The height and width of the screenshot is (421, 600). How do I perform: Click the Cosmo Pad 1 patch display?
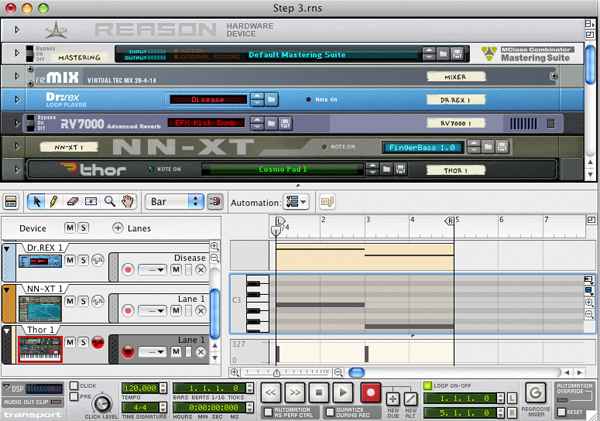tap(283, 169)
